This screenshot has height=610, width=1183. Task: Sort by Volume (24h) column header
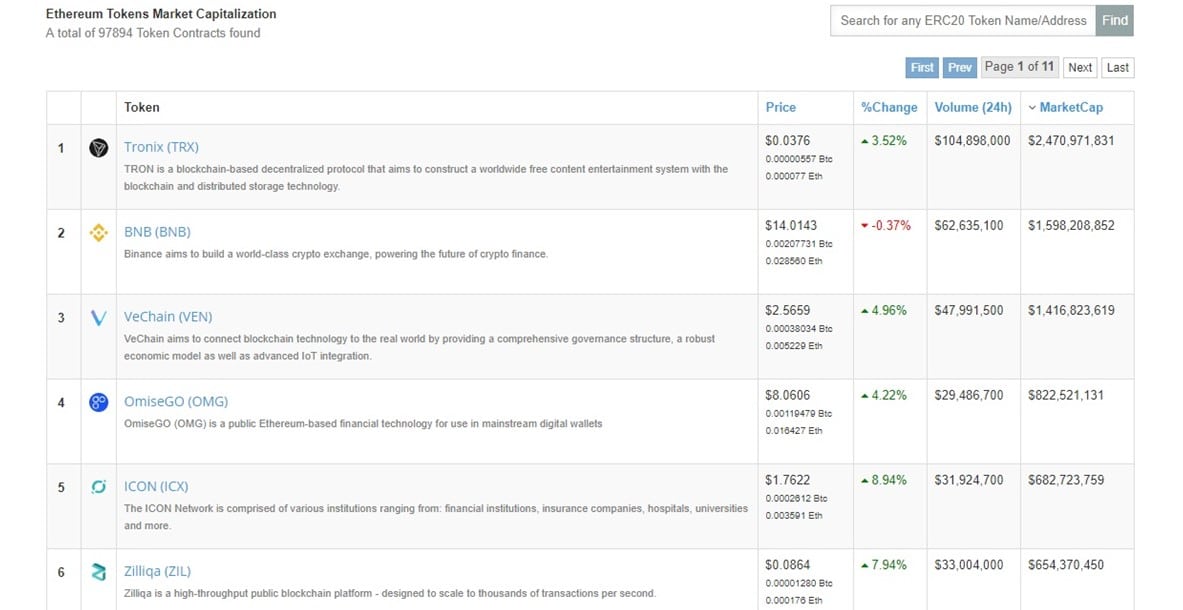coord(973,107)
